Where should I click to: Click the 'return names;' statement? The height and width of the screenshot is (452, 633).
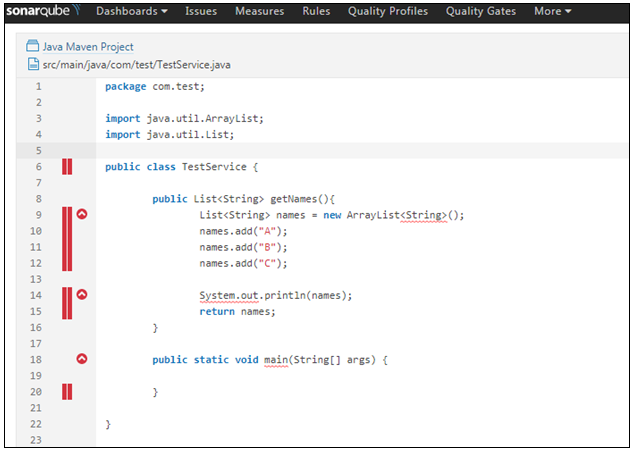tap(237, 312)
